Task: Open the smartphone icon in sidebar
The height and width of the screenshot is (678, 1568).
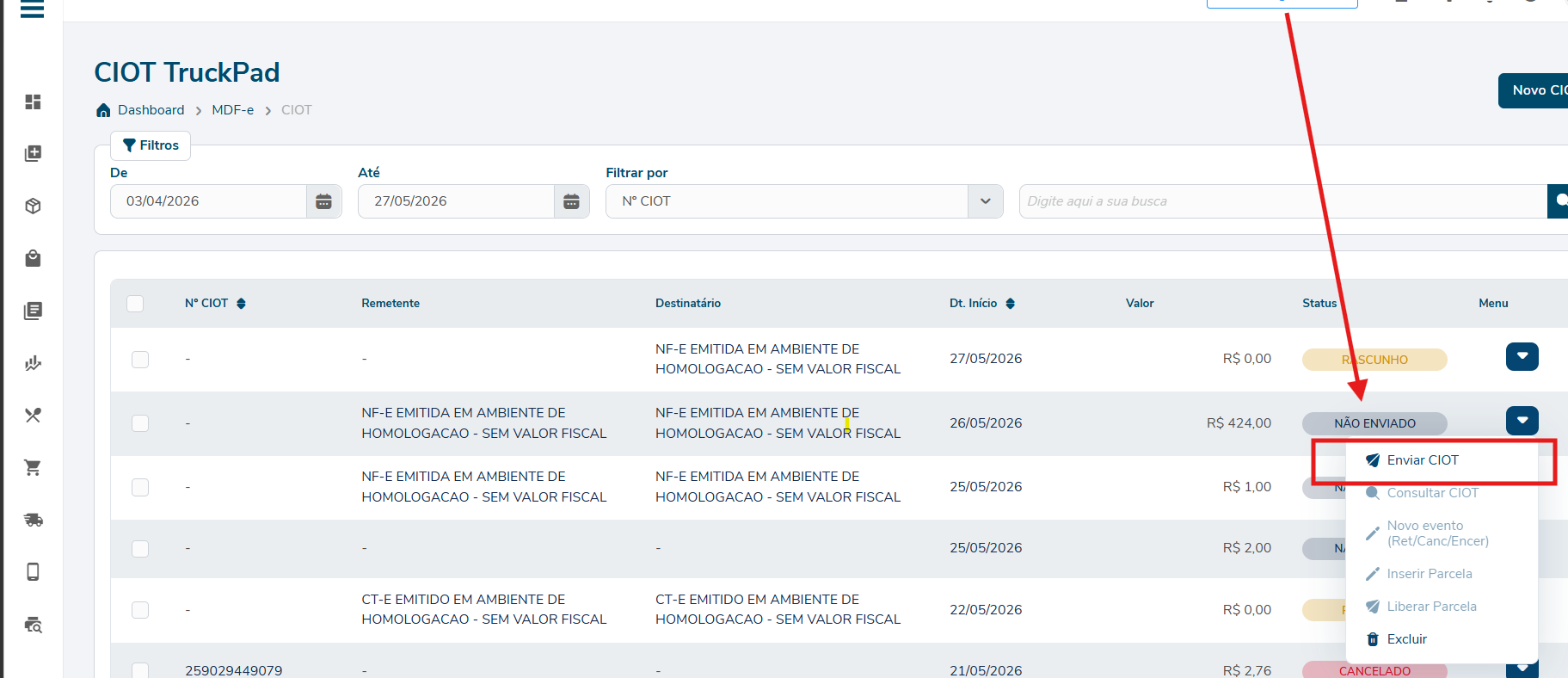Action: point(33,572)
